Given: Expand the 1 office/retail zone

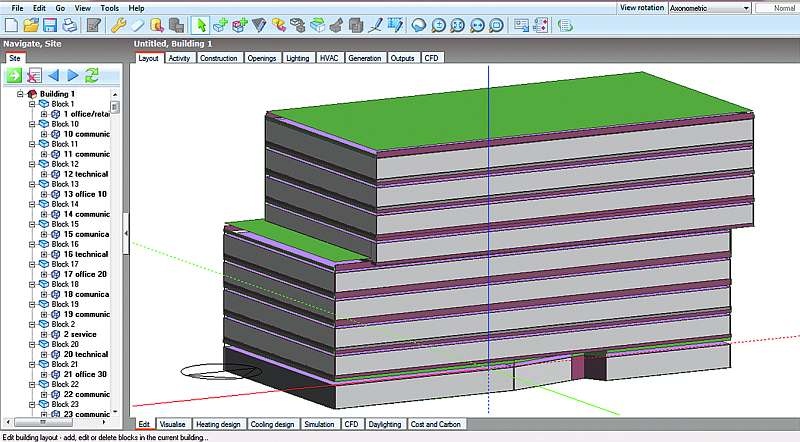Looking at the screenshot, I should [x=44, y=114].
